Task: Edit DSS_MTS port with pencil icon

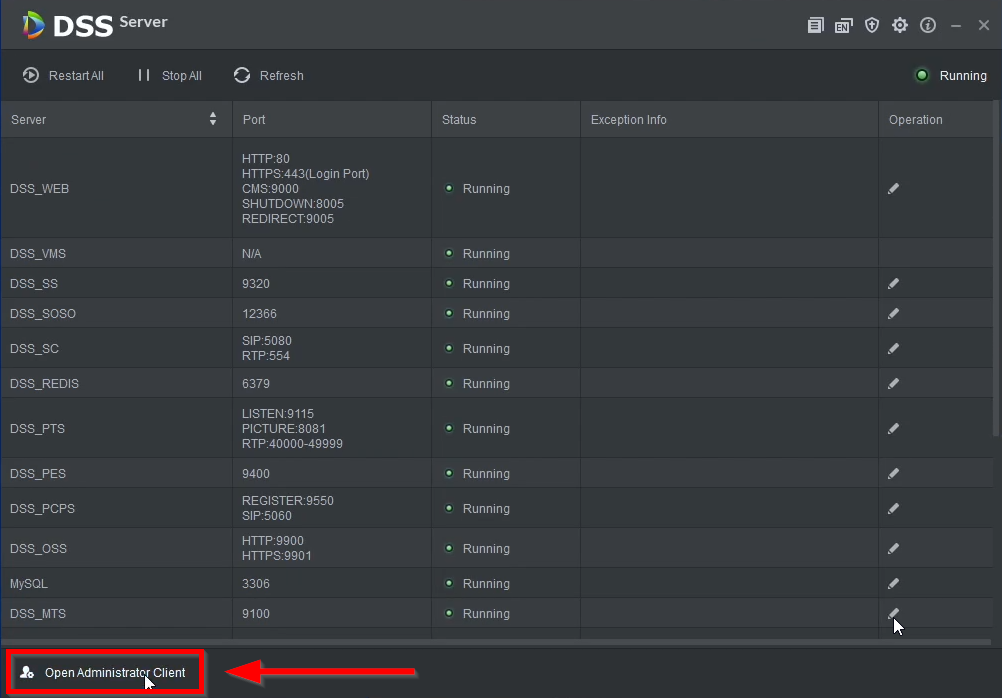Action: pos(893,614)
